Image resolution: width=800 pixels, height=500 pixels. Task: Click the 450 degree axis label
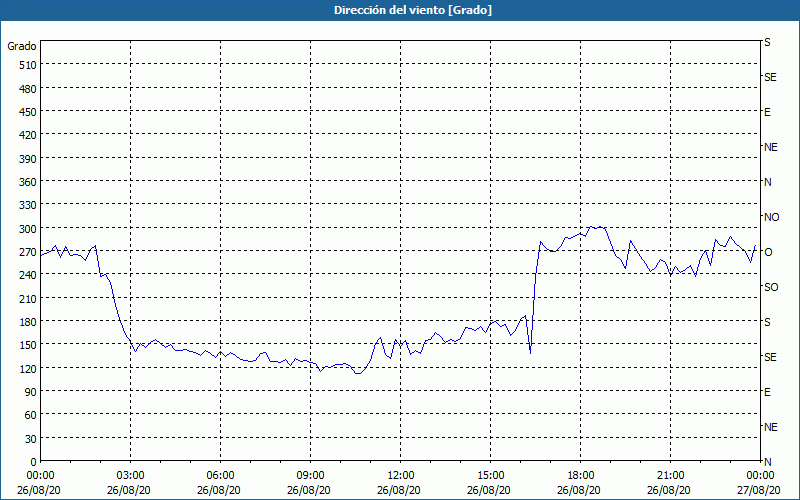[28, 112]
